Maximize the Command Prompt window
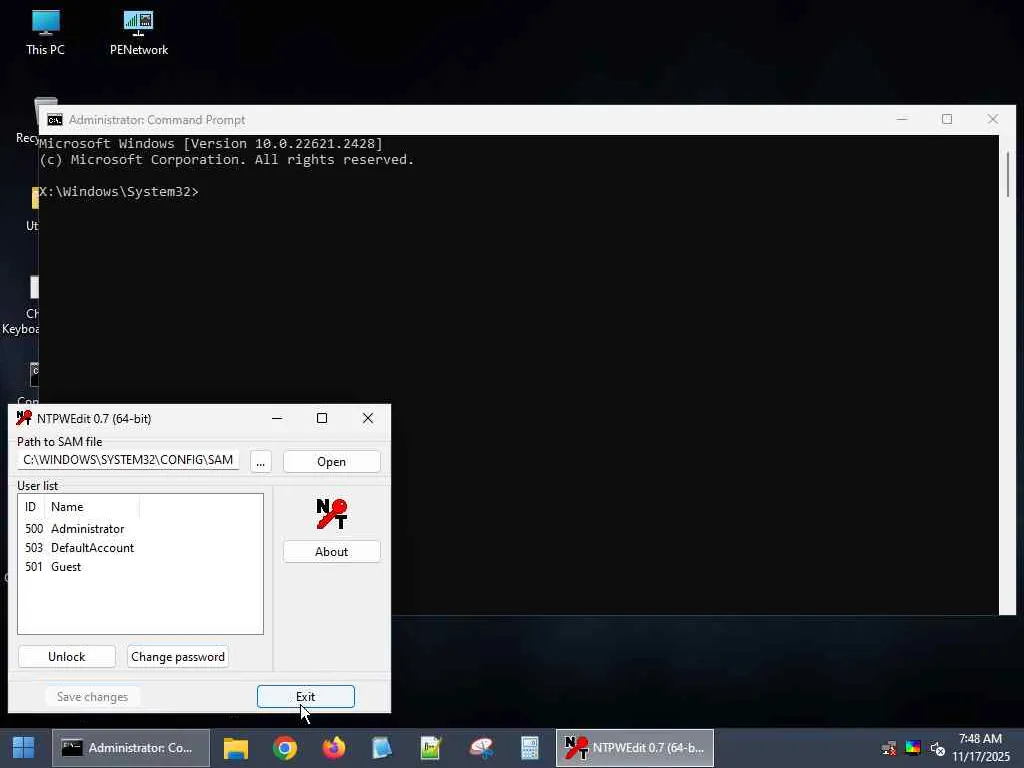 pos(947,119)
